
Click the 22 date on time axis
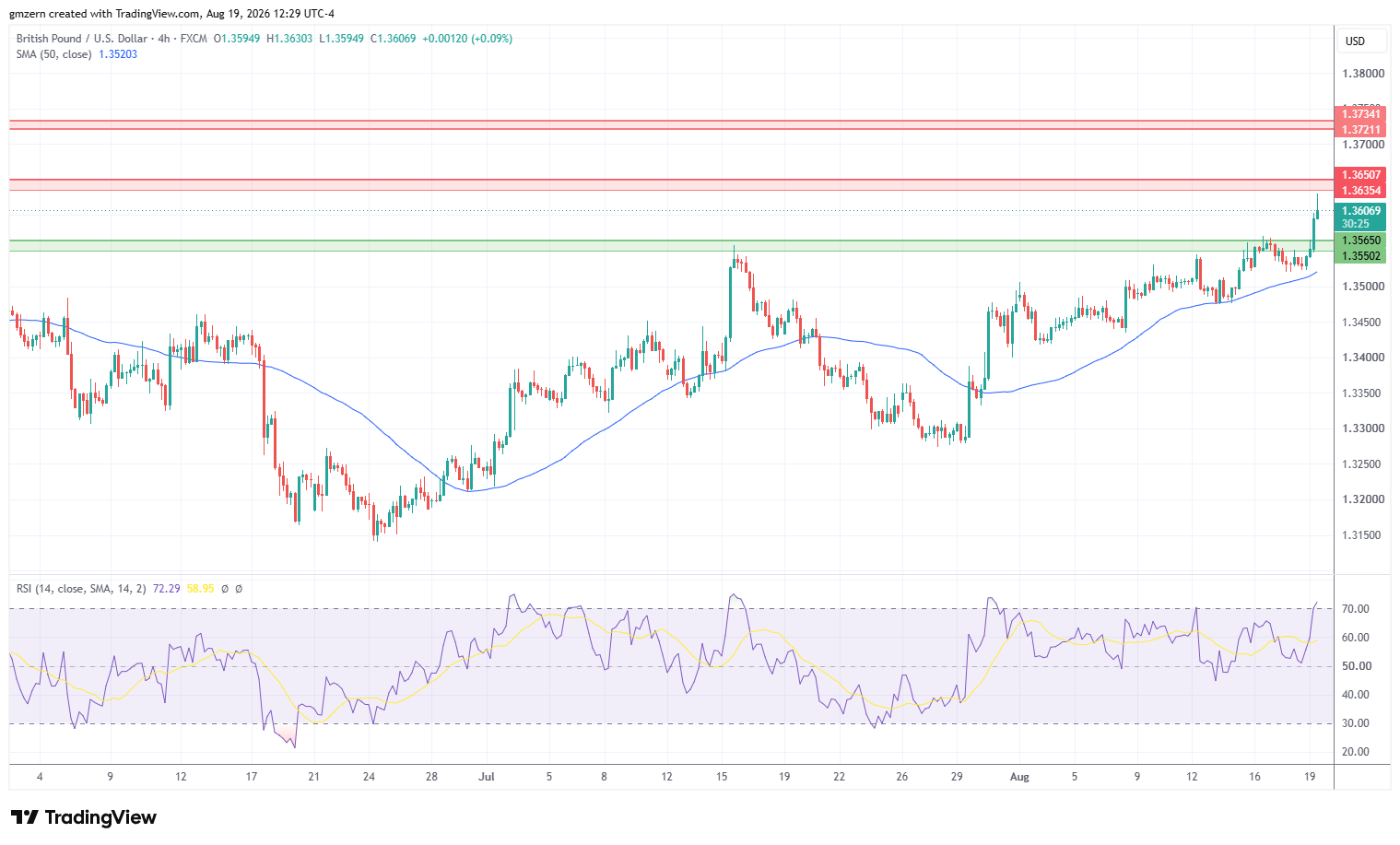[839, 777]
